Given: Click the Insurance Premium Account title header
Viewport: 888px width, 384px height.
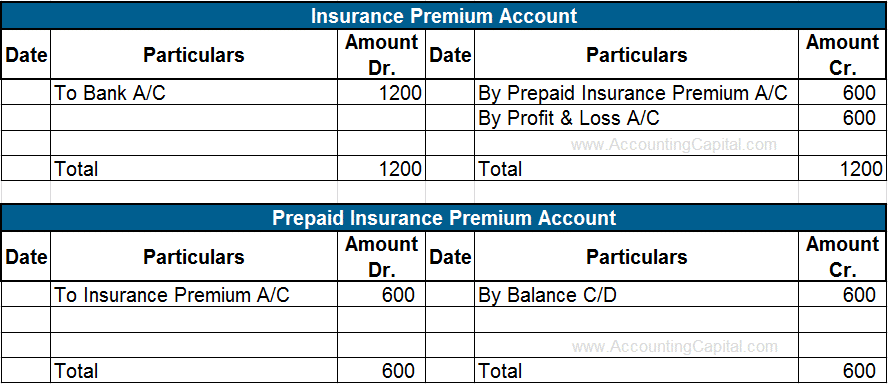Looking at the screenshot, I should (x=444, y=15).
